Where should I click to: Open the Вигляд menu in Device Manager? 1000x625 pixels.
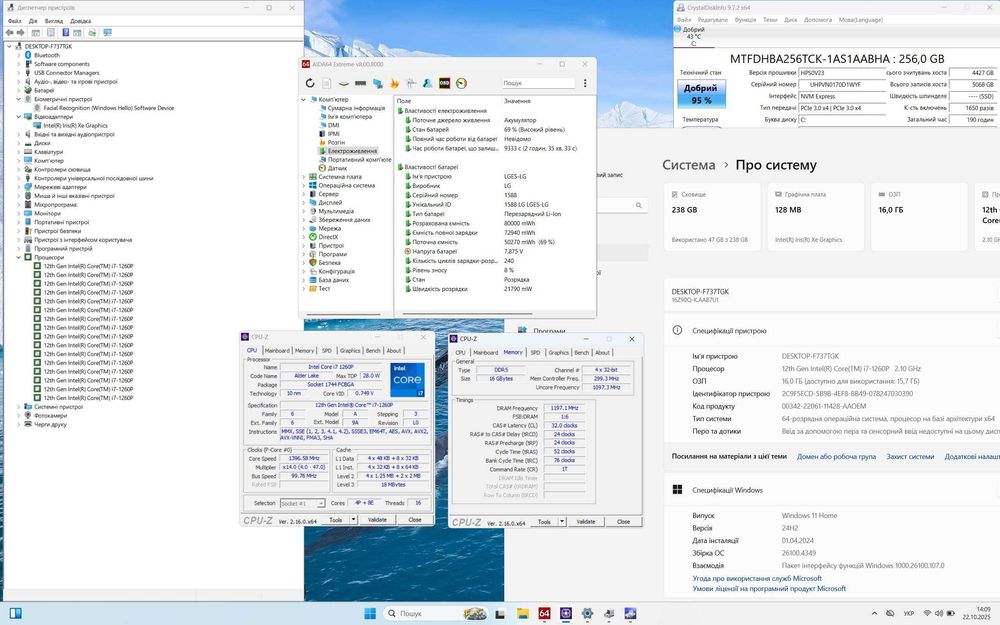[x=54, y=21]
